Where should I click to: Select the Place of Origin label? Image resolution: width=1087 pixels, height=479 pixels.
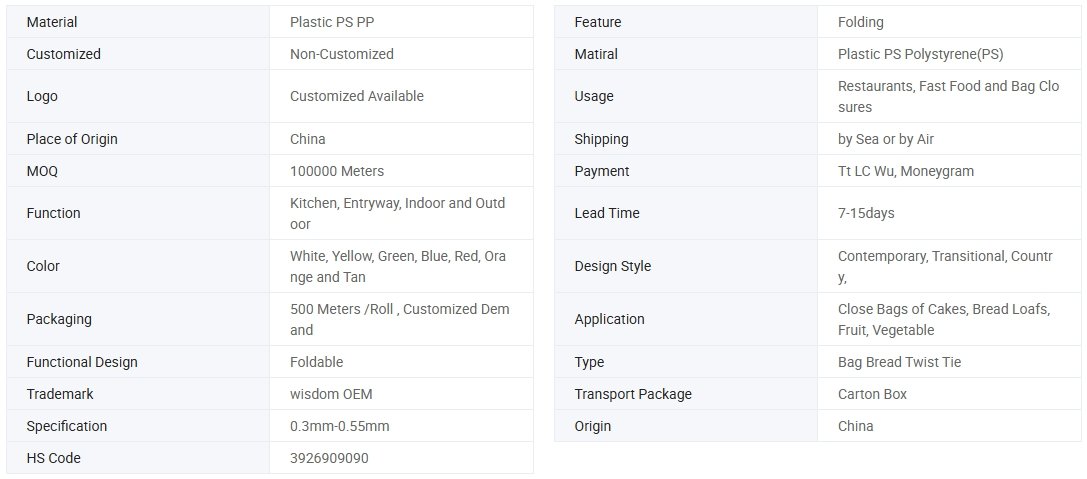pos(72,139)
